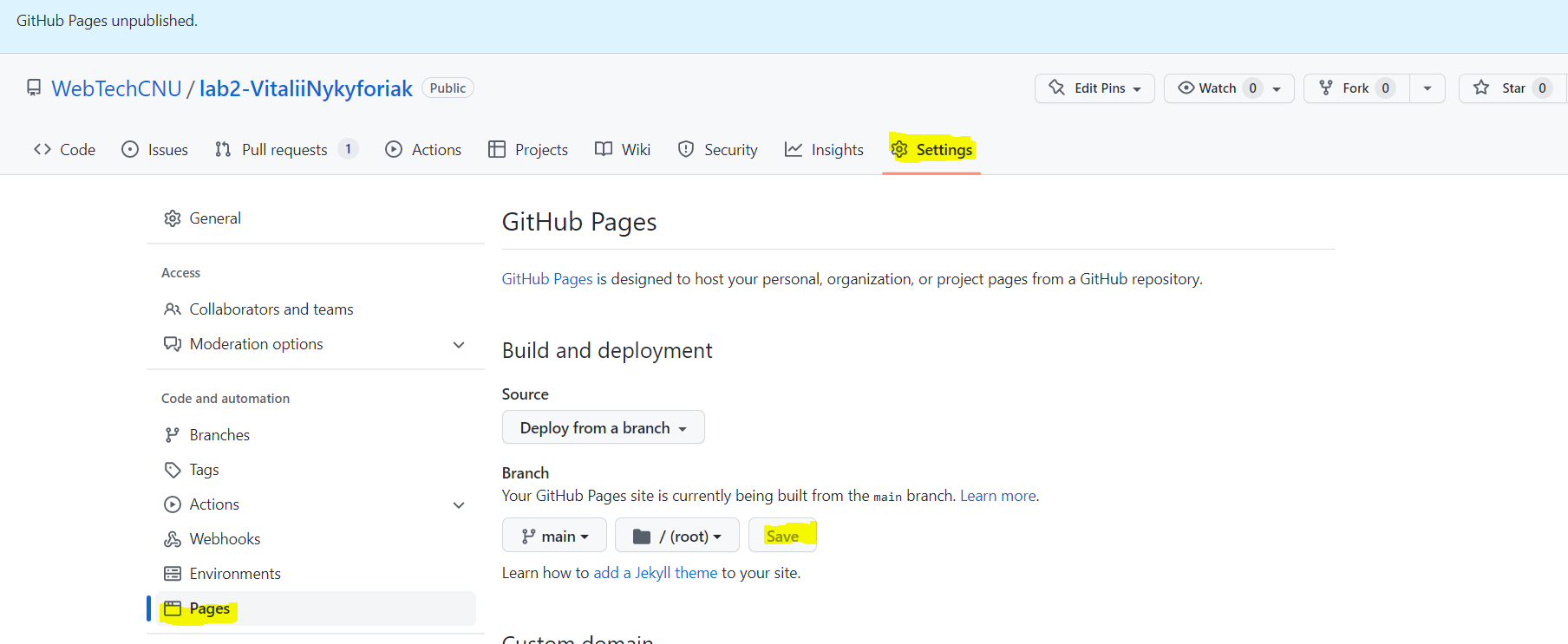Image resolution: width=1568 pixels, height=644 pixels.
Task: Open General settings in the sidebar
Action: coord(315,218)
